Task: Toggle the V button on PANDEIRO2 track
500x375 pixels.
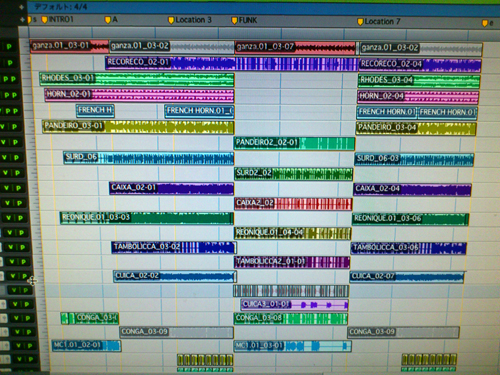Action: pos(4,142)
